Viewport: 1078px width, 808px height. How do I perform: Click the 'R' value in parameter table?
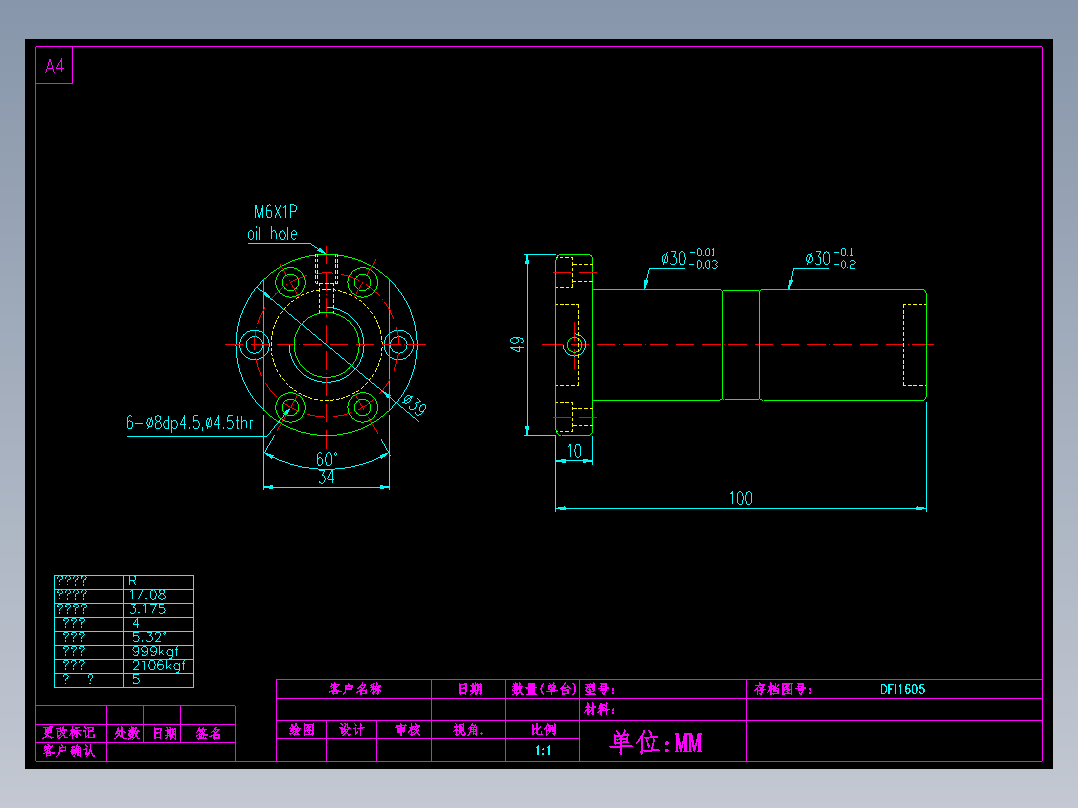click(x=133, y=581)
